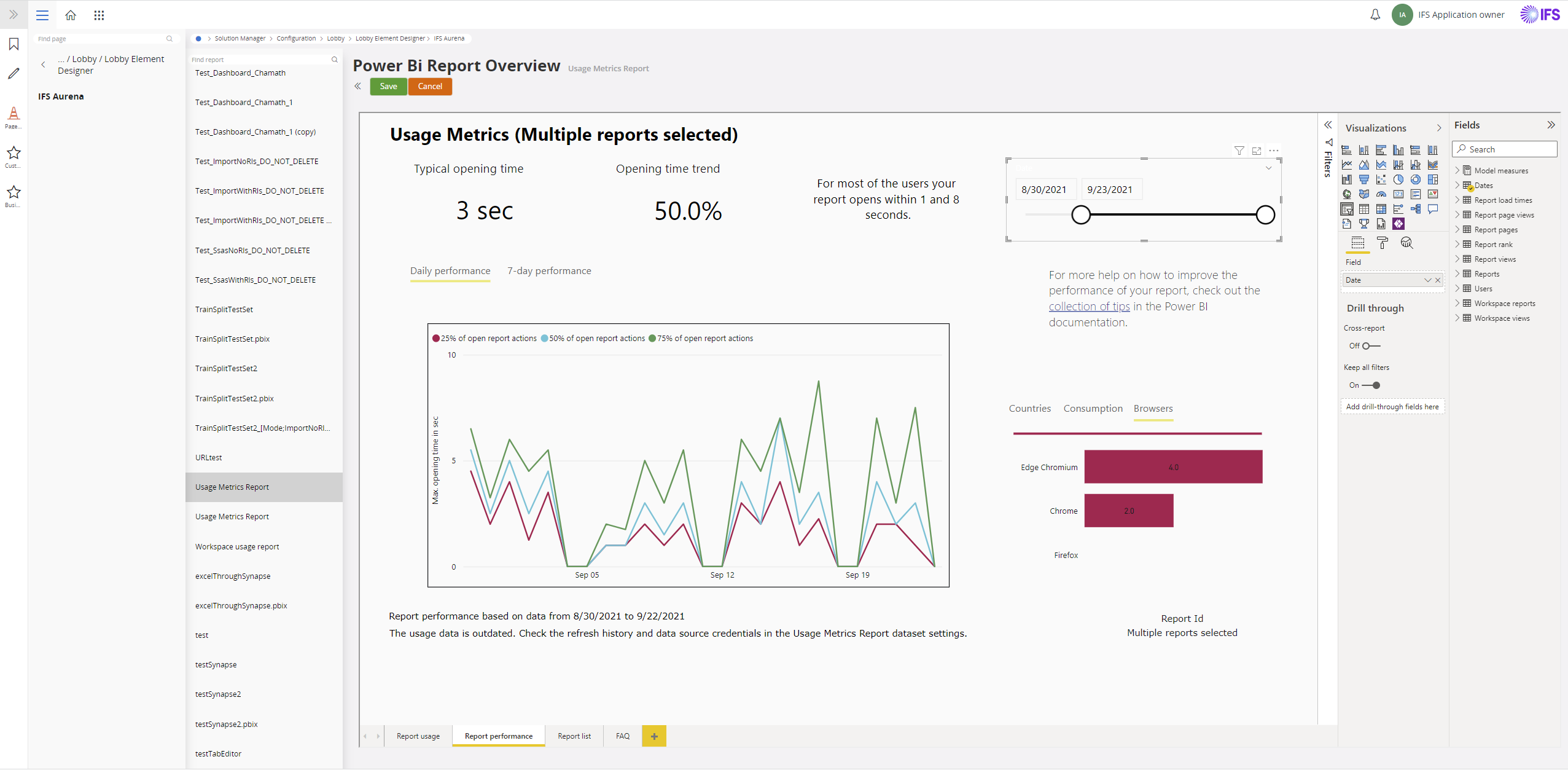Select the Countries tab
The width and height of the screenshot is (1568, 770).
pos(1029,409)
